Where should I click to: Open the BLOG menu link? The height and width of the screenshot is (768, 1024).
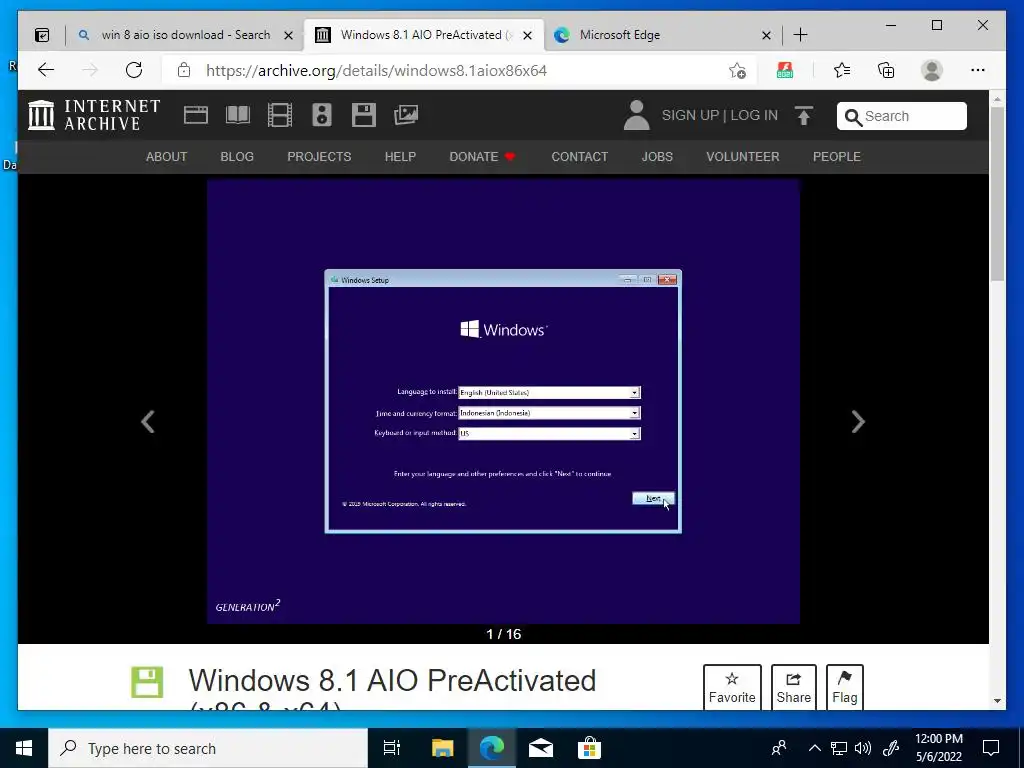(x=237, y=157)
